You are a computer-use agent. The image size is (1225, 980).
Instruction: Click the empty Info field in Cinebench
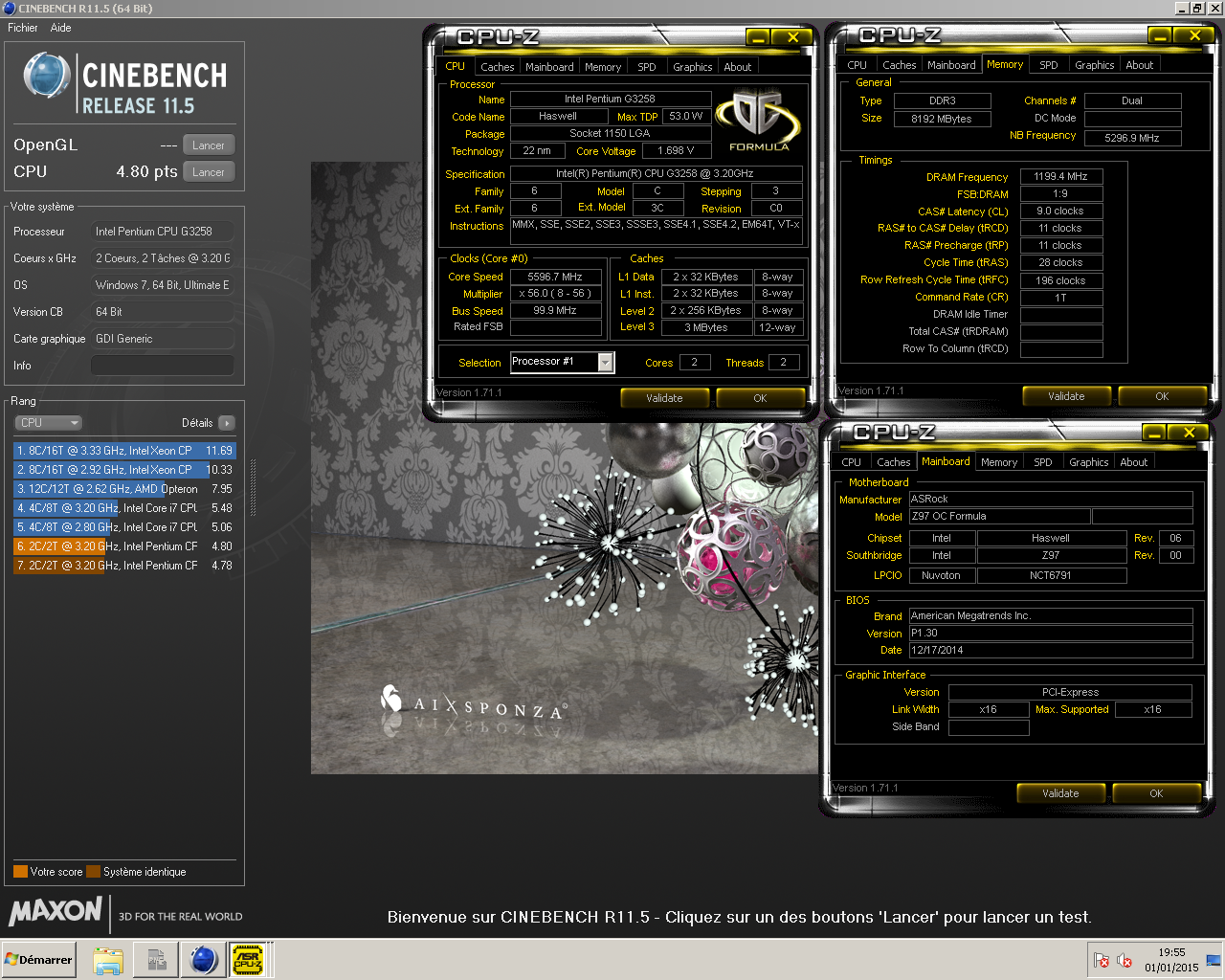[163, 366]
